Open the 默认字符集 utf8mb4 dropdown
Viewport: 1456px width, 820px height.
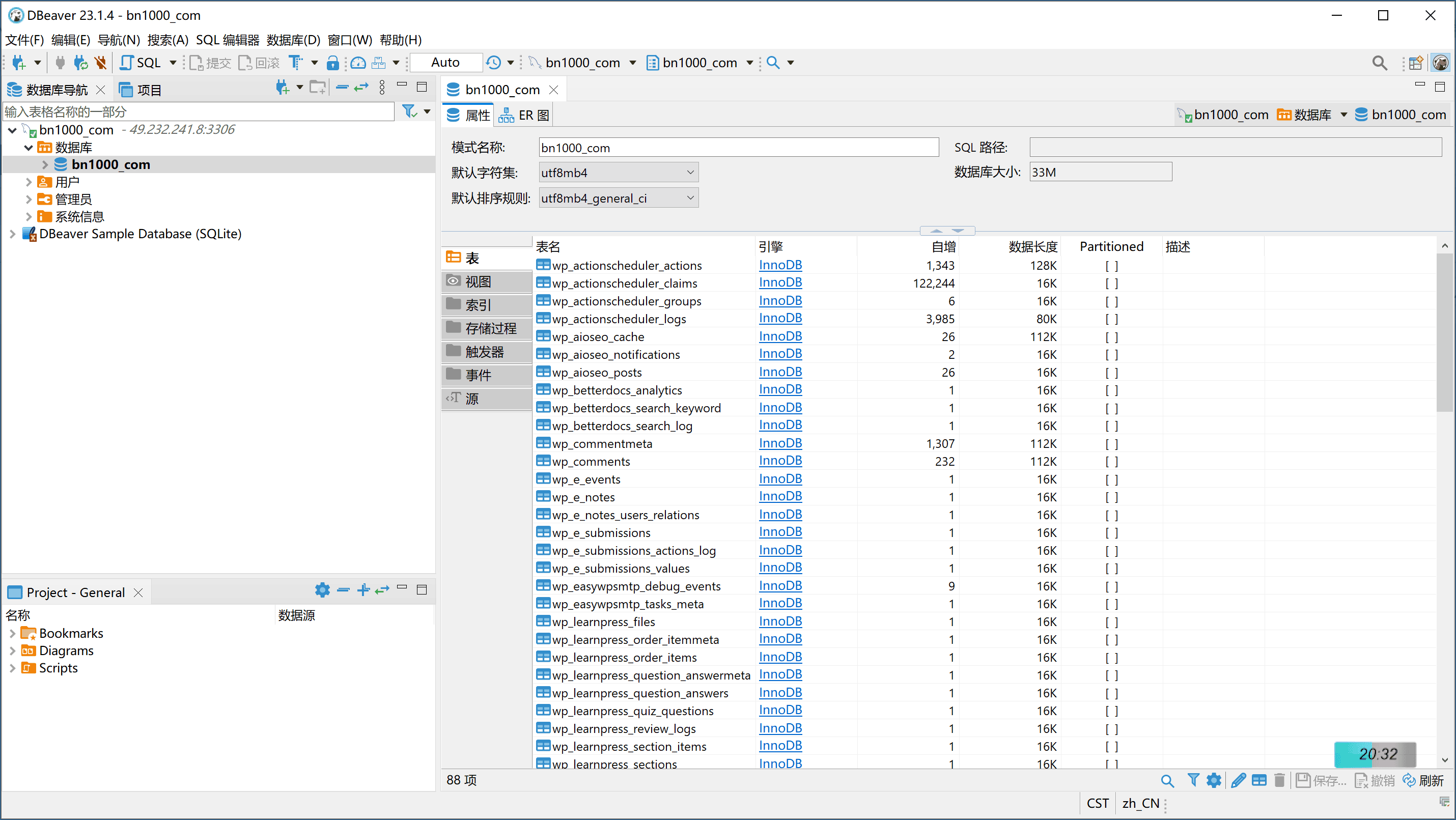pos(619,173)
